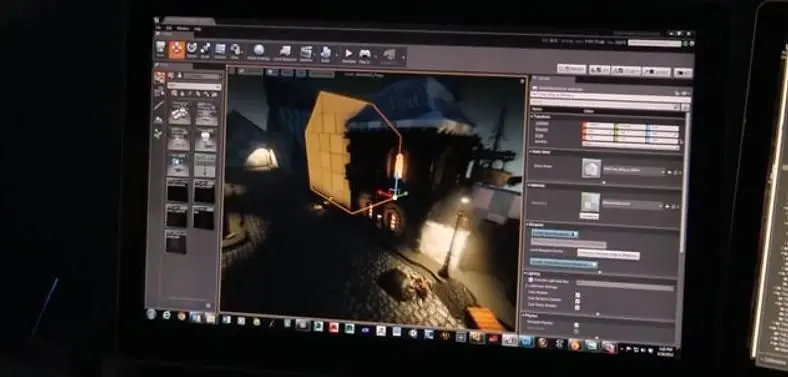Screen dimensions: 788x377
Task: Toggle the first checkbox under Physics
Action: [576, 325]
